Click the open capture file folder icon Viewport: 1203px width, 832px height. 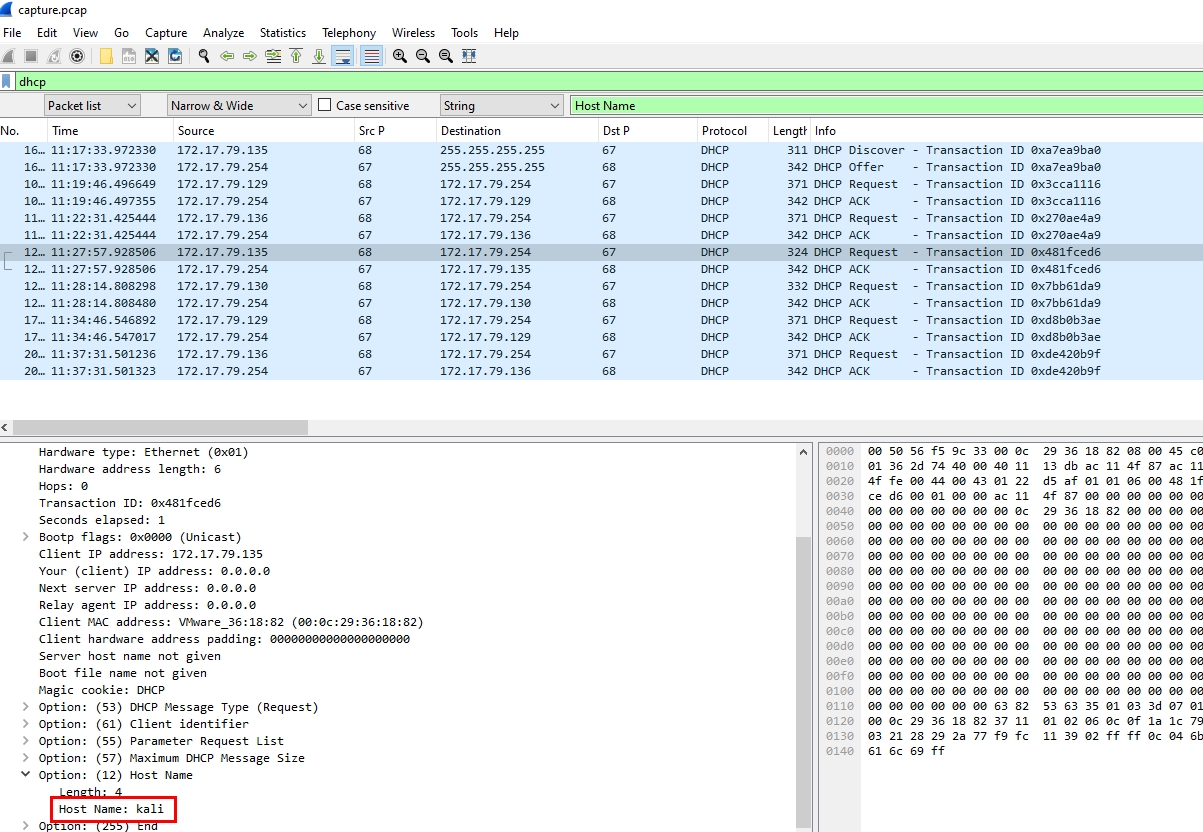106,56
